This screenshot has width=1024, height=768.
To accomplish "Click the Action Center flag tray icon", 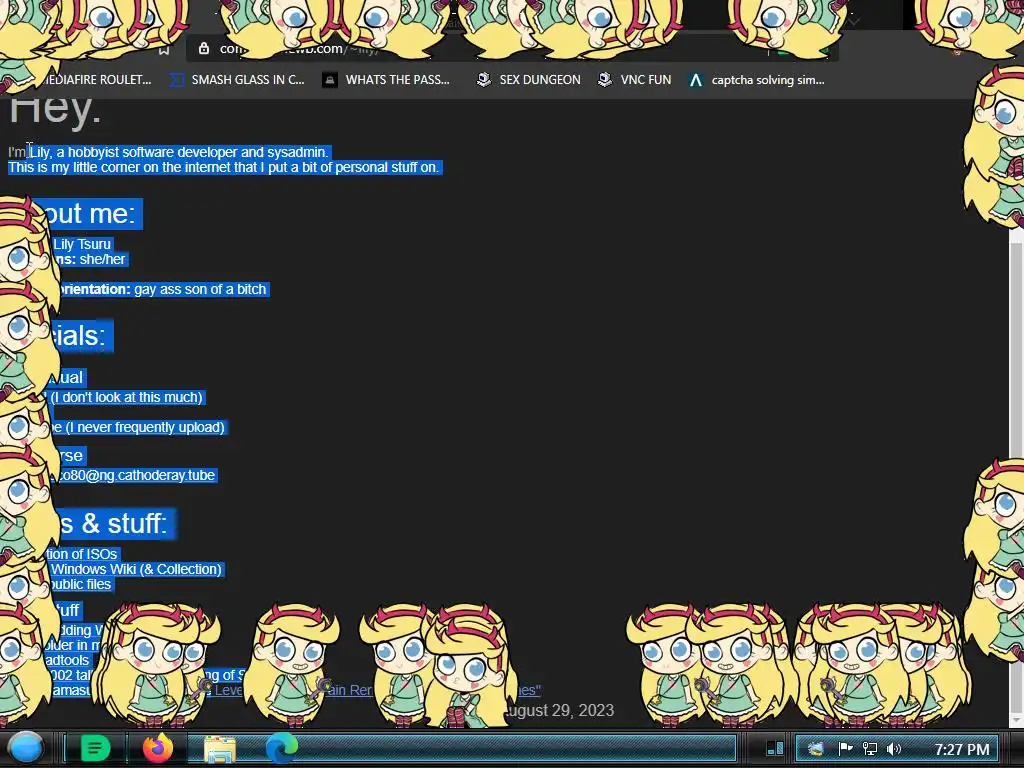I will 845,749.
